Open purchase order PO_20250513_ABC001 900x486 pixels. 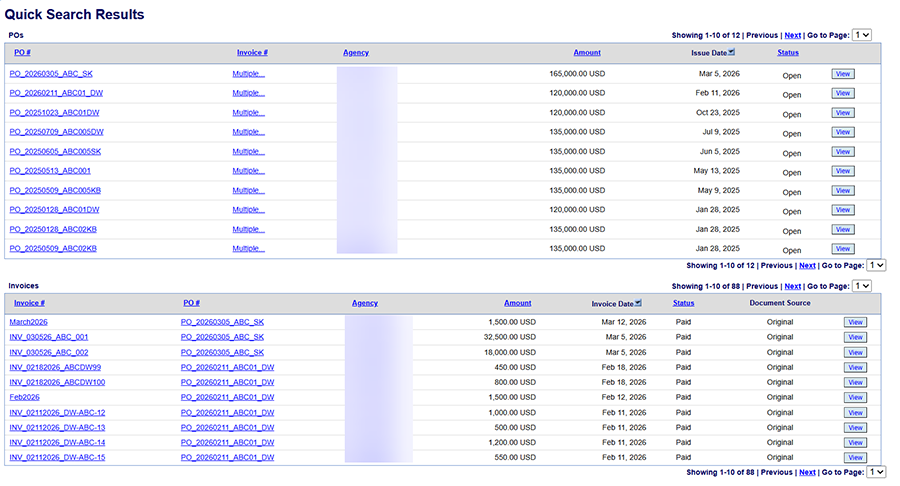coord(50,171)
